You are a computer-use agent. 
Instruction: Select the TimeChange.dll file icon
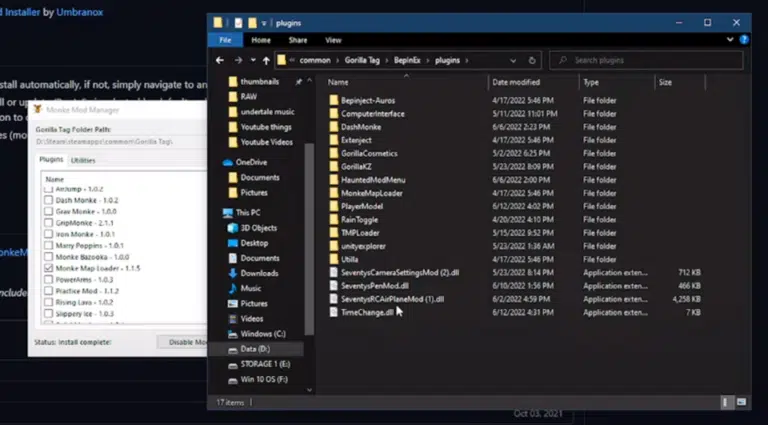[334, 312]
